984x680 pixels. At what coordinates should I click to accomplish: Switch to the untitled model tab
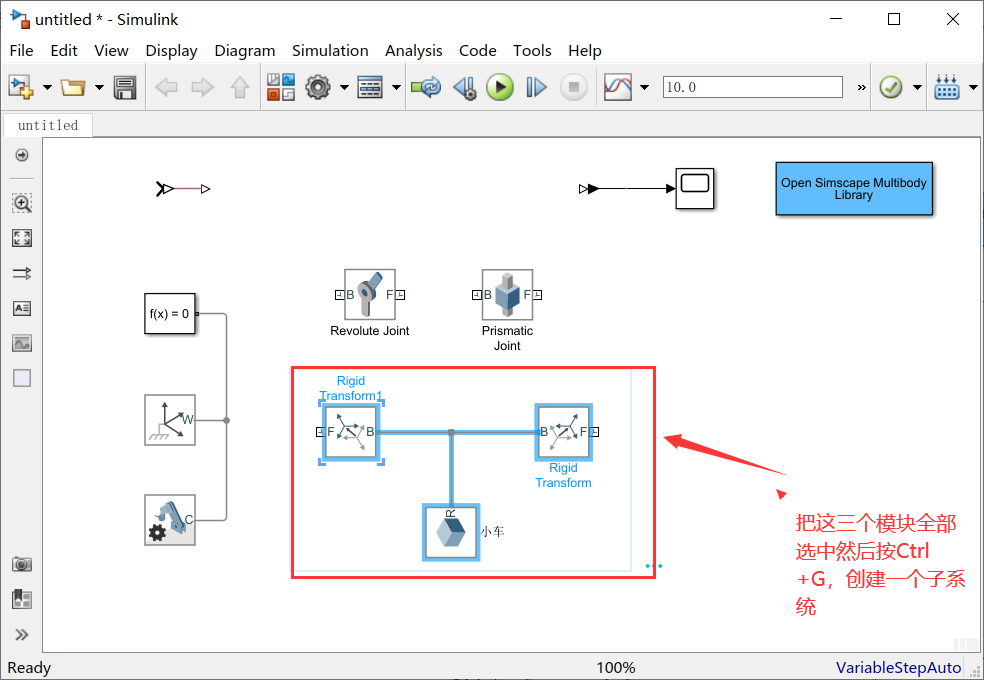pyautogui.click(x=47, y=125)
